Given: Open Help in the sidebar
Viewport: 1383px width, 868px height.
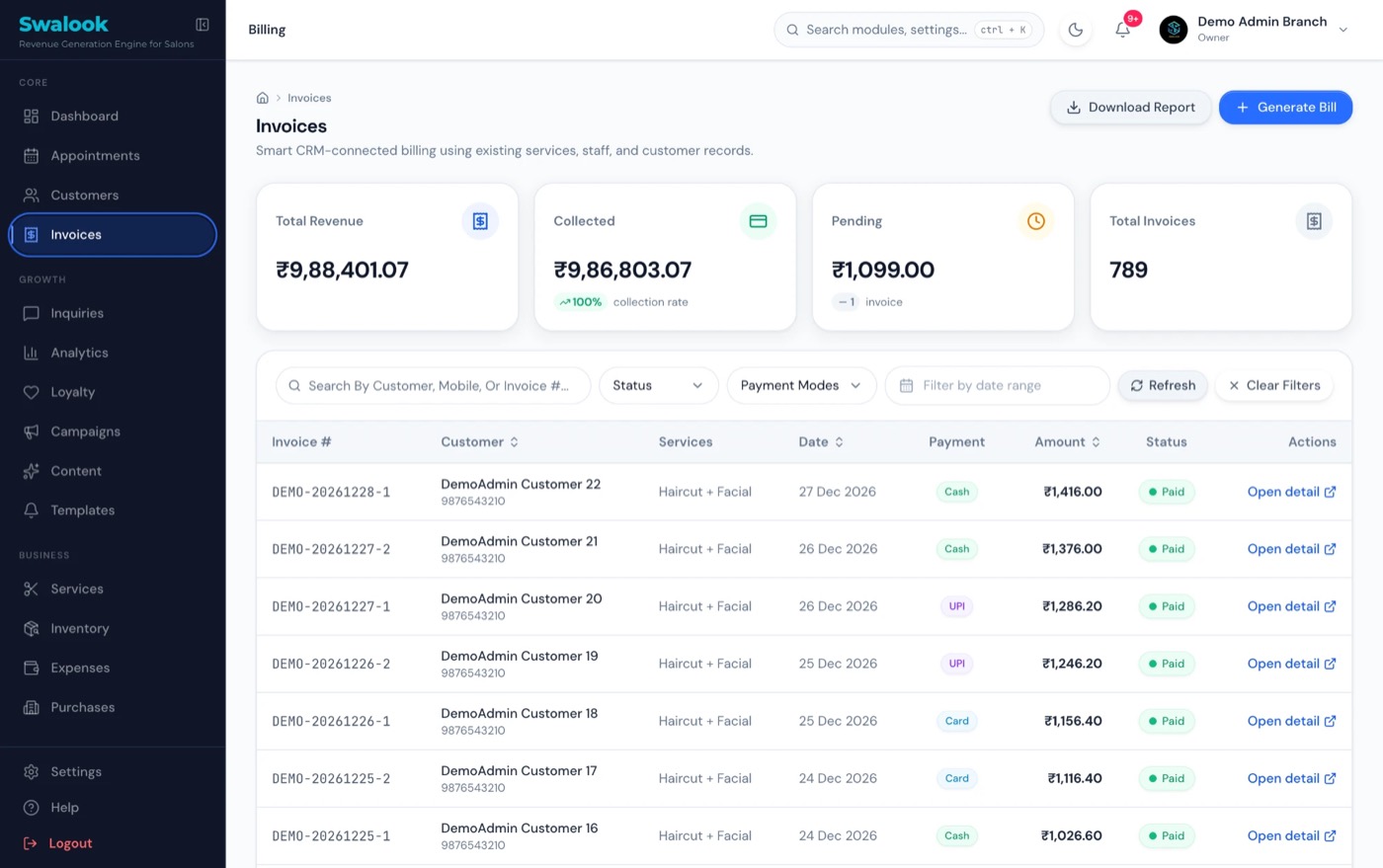Looking at the screenshot, I should point(113,807).
